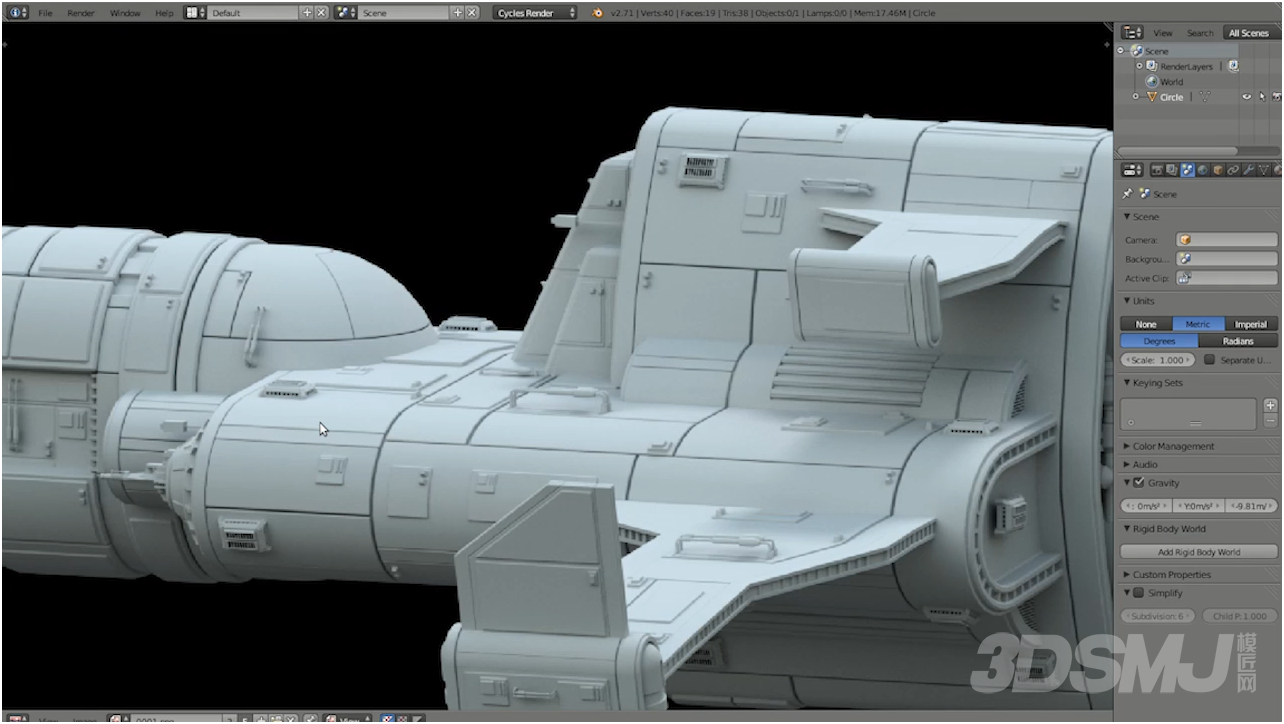Open the Constraints chain-link properties tab
Screen dimensions: 1284x724
coord(1233,170)
